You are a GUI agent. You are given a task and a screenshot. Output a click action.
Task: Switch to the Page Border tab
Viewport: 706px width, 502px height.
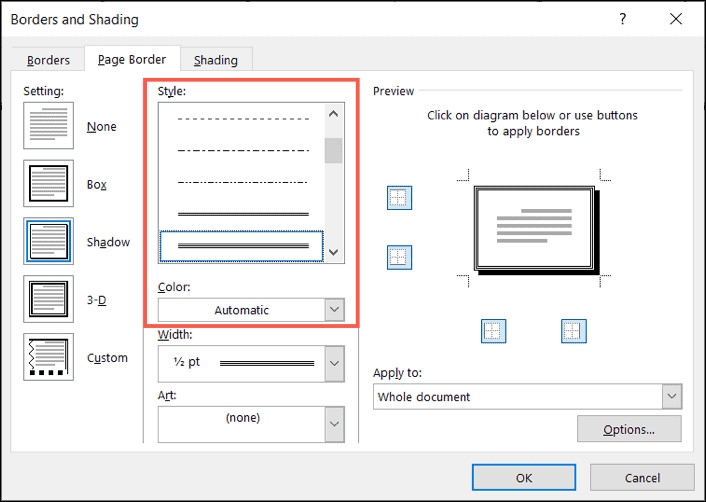click(x=132, y=59)
